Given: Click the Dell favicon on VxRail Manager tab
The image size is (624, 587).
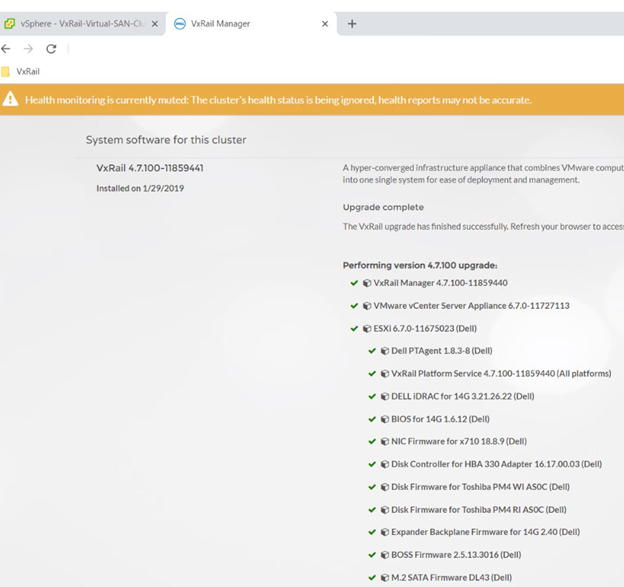Looking at the screenshot, I should [180, 24].
